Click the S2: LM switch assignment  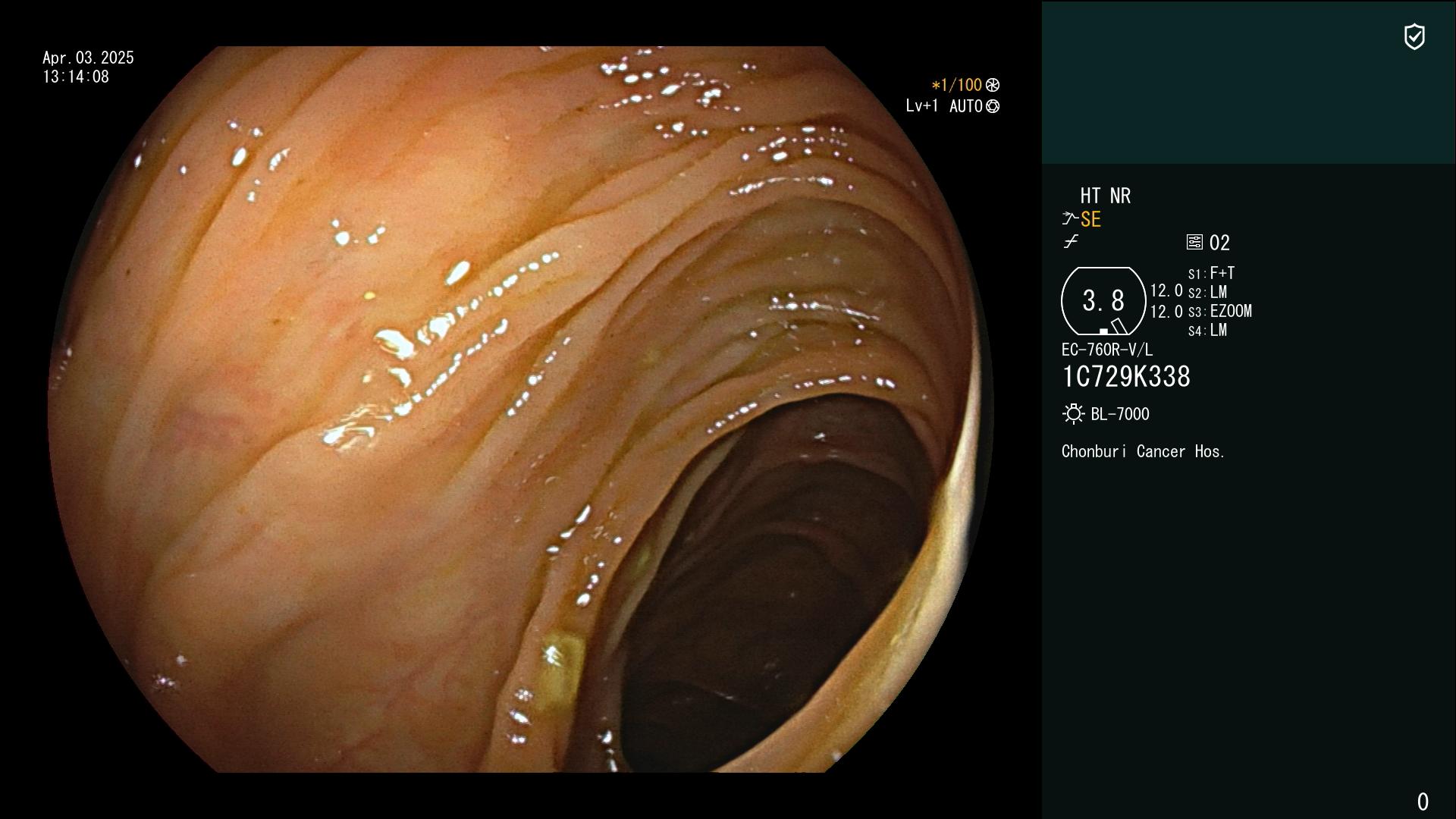pyautogui.click(x=1207, y=292)
